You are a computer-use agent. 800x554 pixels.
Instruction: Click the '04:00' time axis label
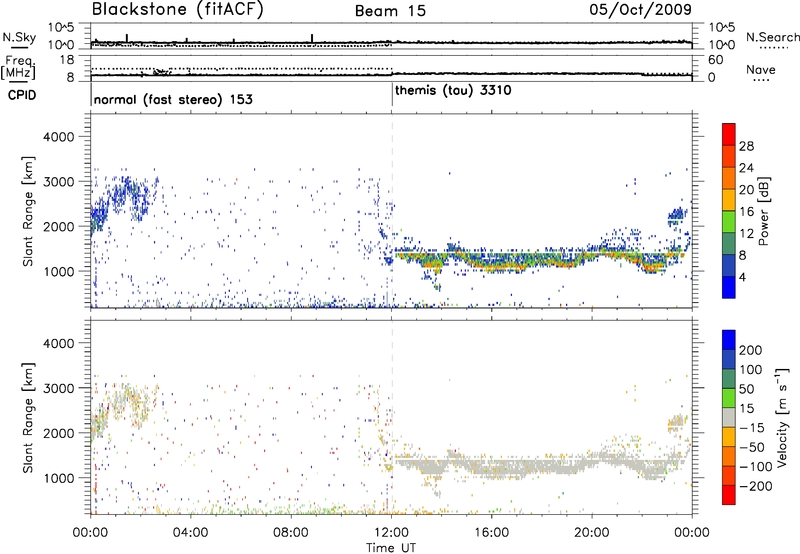pos(190,533)
